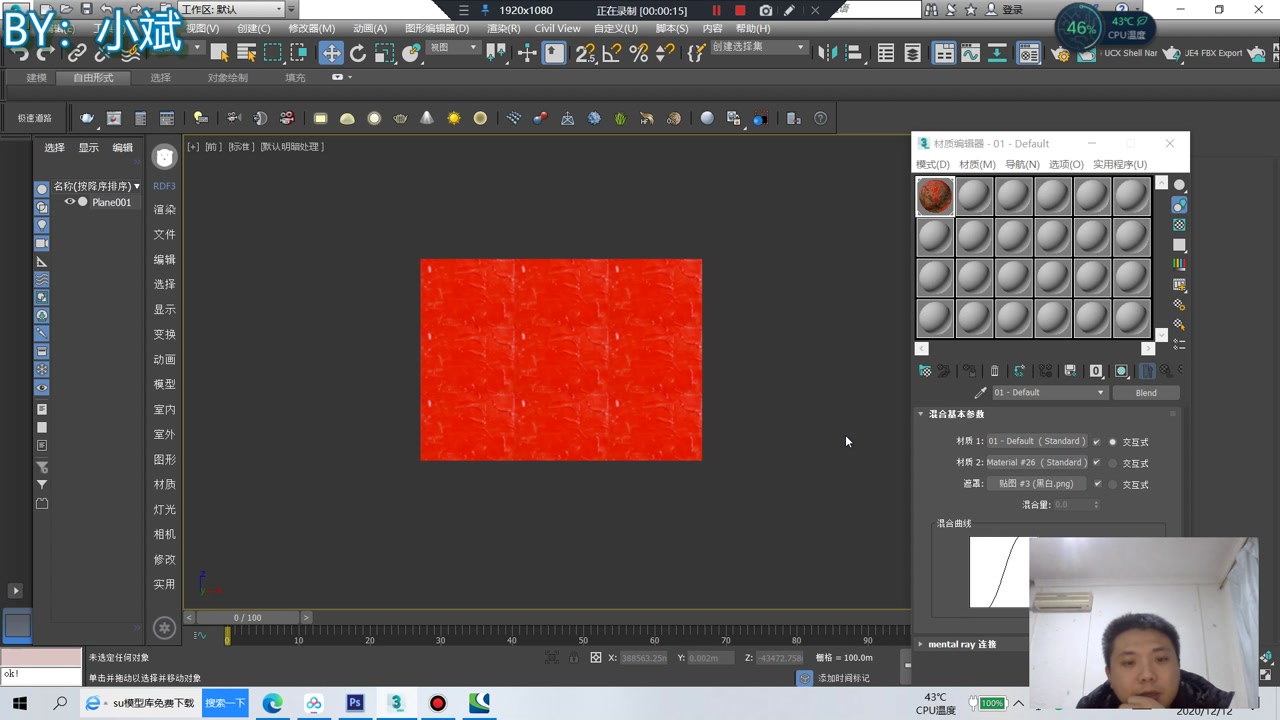Open Render Setup teapot icon
The image size is (1280, 720).
pyautogui.click(x=1059, y=53)
